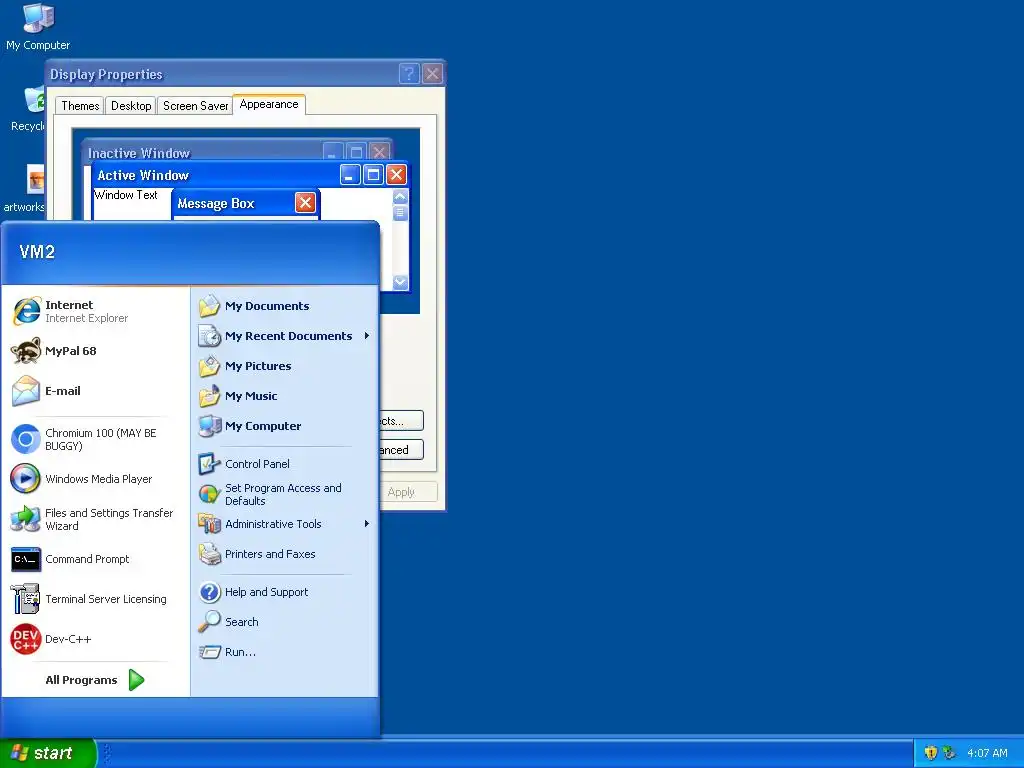1024x768 pixels.
Task: Click the 4:07 AM clock
Action: pyautogui.click(x=987, y=753)
